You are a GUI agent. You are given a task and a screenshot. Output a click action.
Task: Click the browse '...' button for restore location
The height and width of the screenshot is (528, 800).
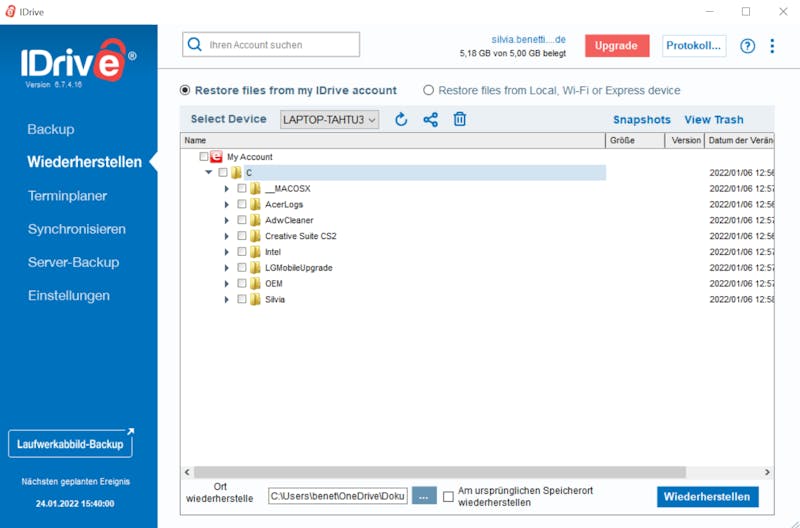tap(424, 496)
